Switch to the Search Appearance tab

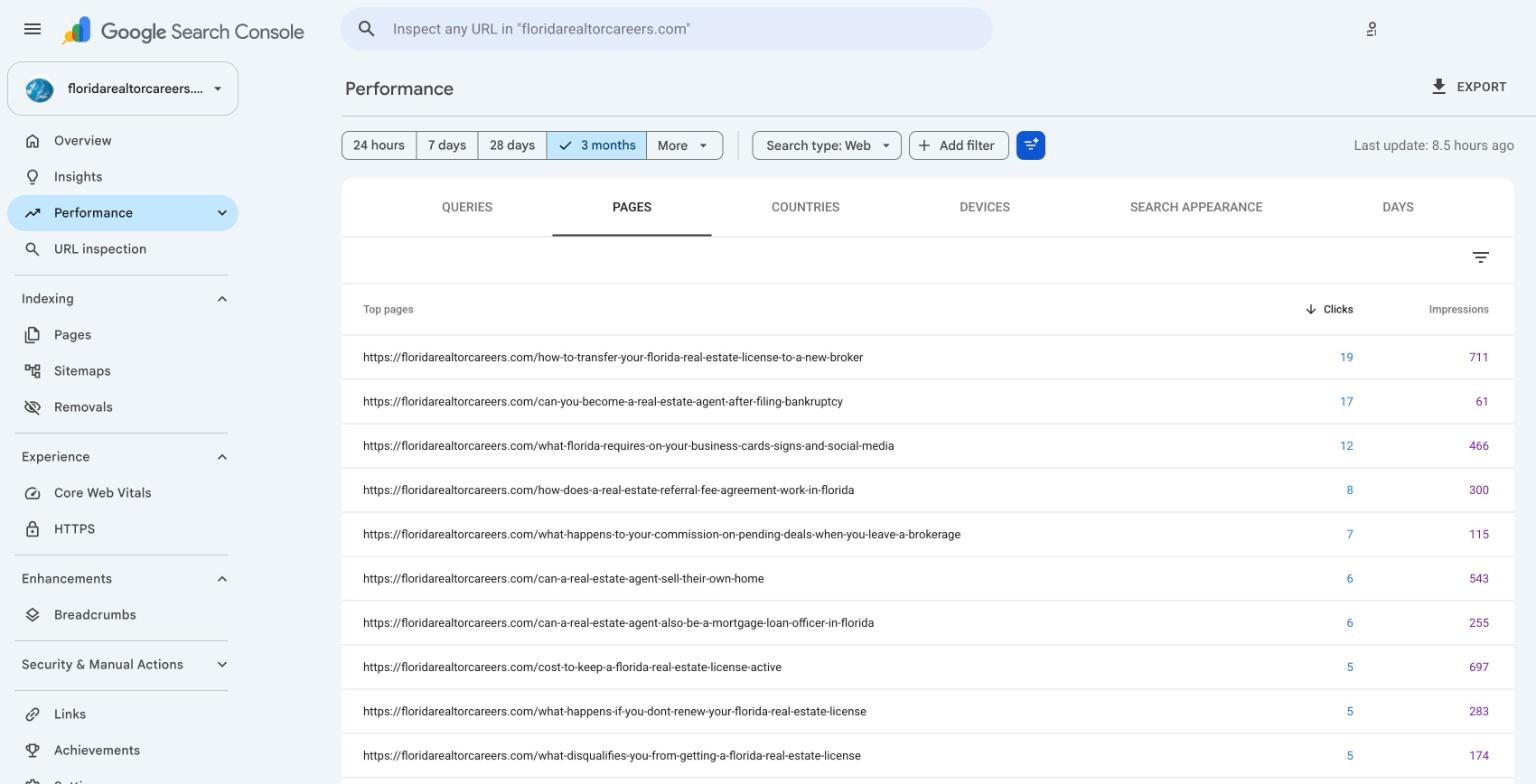[x=1196, y=207]
